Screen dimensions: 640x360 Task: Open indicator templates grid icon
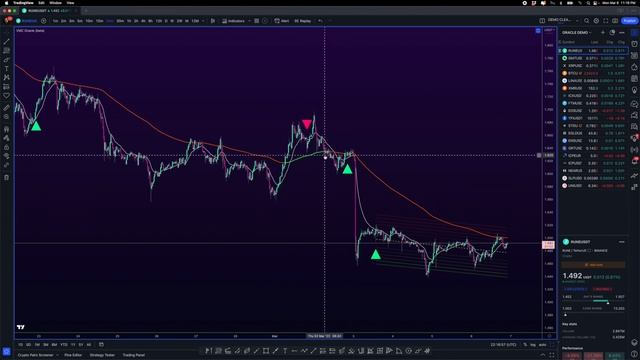click(x=257, y=21)
